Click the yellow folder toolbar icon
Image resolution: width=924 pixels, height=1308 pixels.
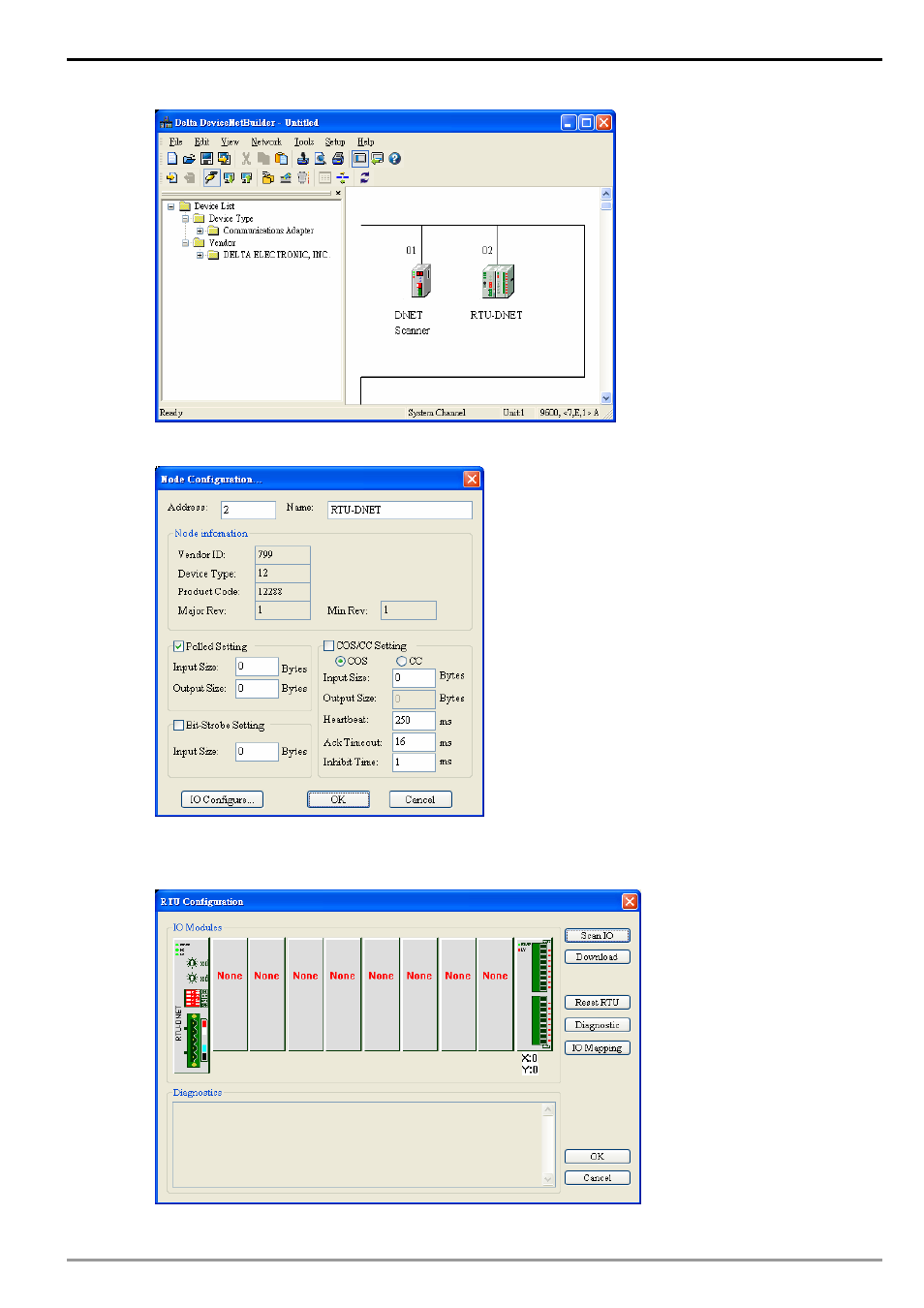tap(268, 177)
